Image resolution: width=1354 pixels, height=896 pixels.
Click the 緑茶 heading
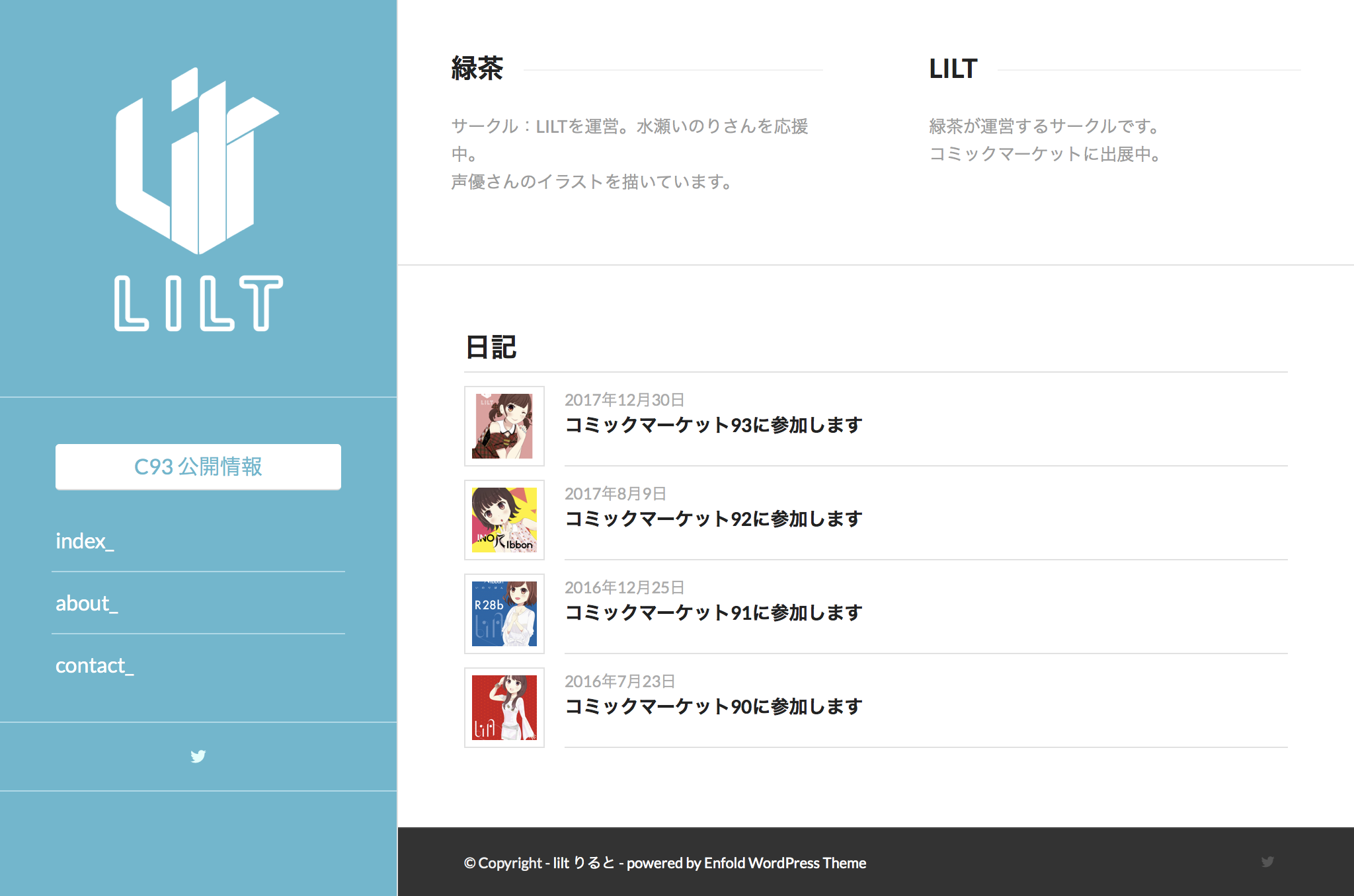pyautogui.click(x=477, y=68)
